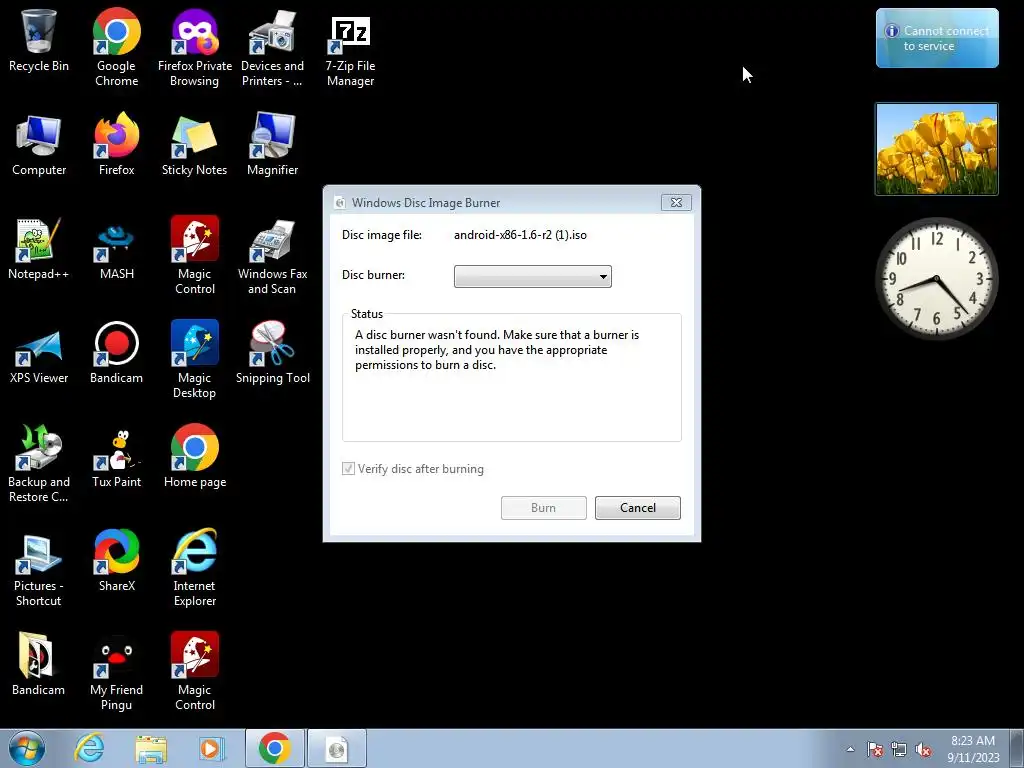Launch ShareX from the desktop
Viewport: 1024px width, 768px height.
[x=116, y=560]
